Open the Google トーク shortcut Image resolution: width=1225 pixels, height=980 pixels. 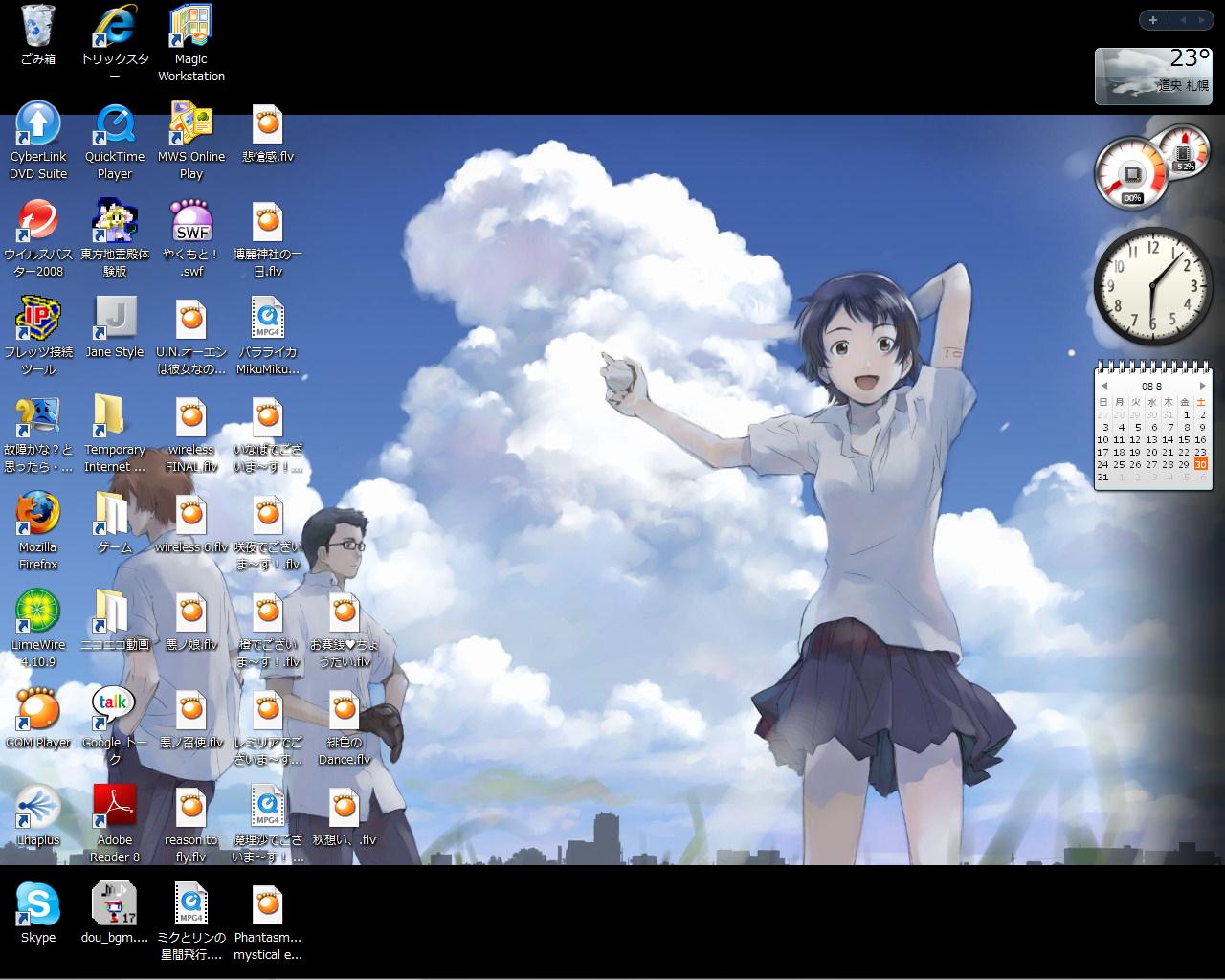point(115,726)
